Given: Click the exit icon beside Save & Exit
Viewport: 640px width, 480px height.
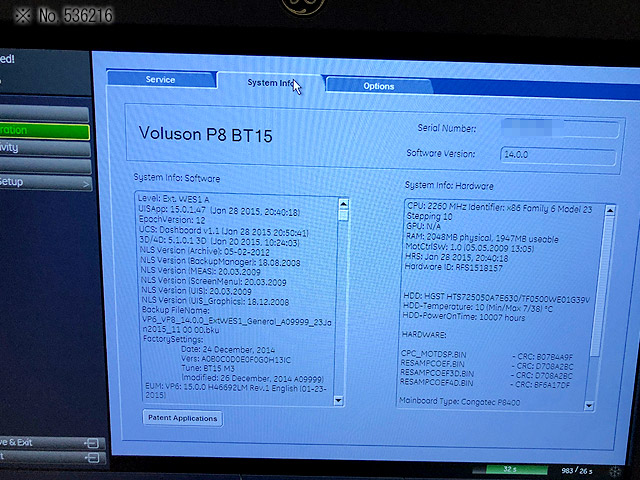Looking at the screenshot, I should pos(92,443).
